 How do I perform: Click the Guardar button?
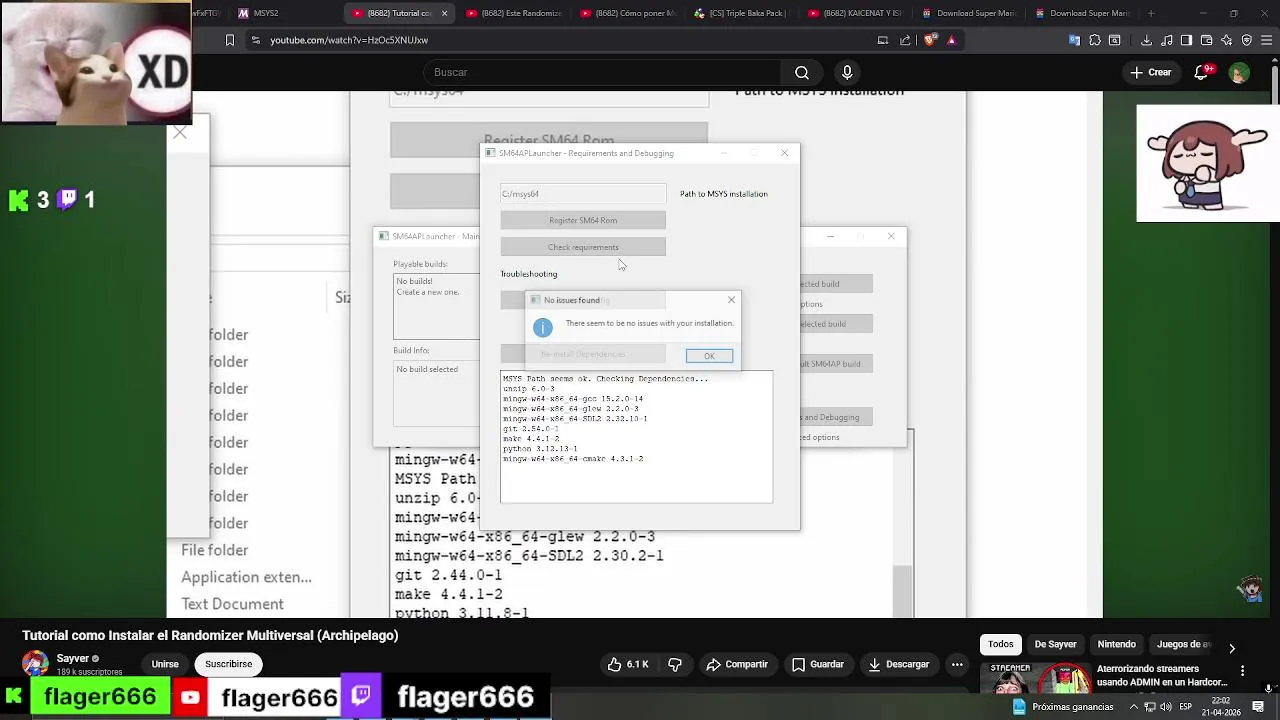[818, 664]
